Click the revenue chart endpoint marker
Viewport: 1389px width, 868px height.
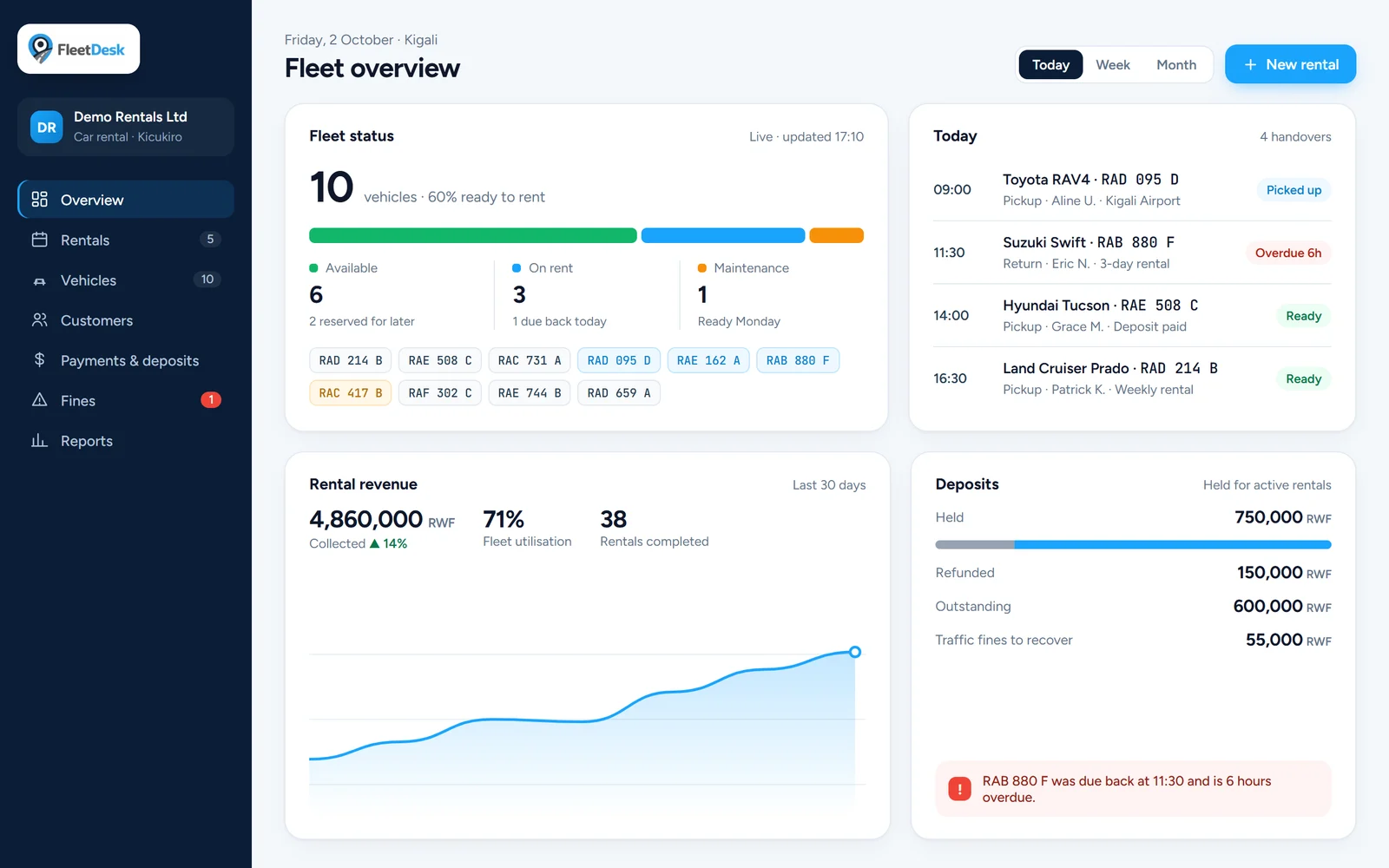click(855, 652)
